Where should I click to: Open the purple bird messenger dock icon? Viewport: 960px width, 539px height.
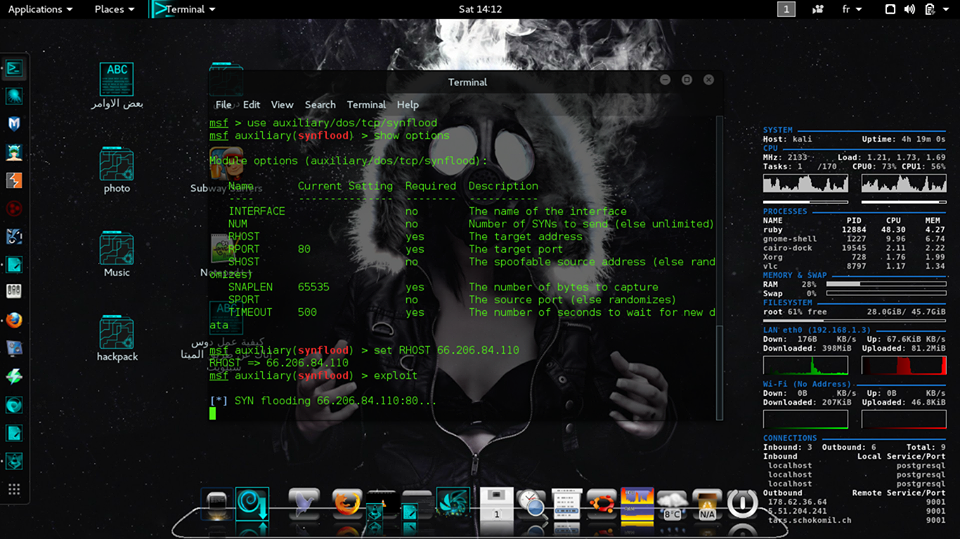[304, 503]
